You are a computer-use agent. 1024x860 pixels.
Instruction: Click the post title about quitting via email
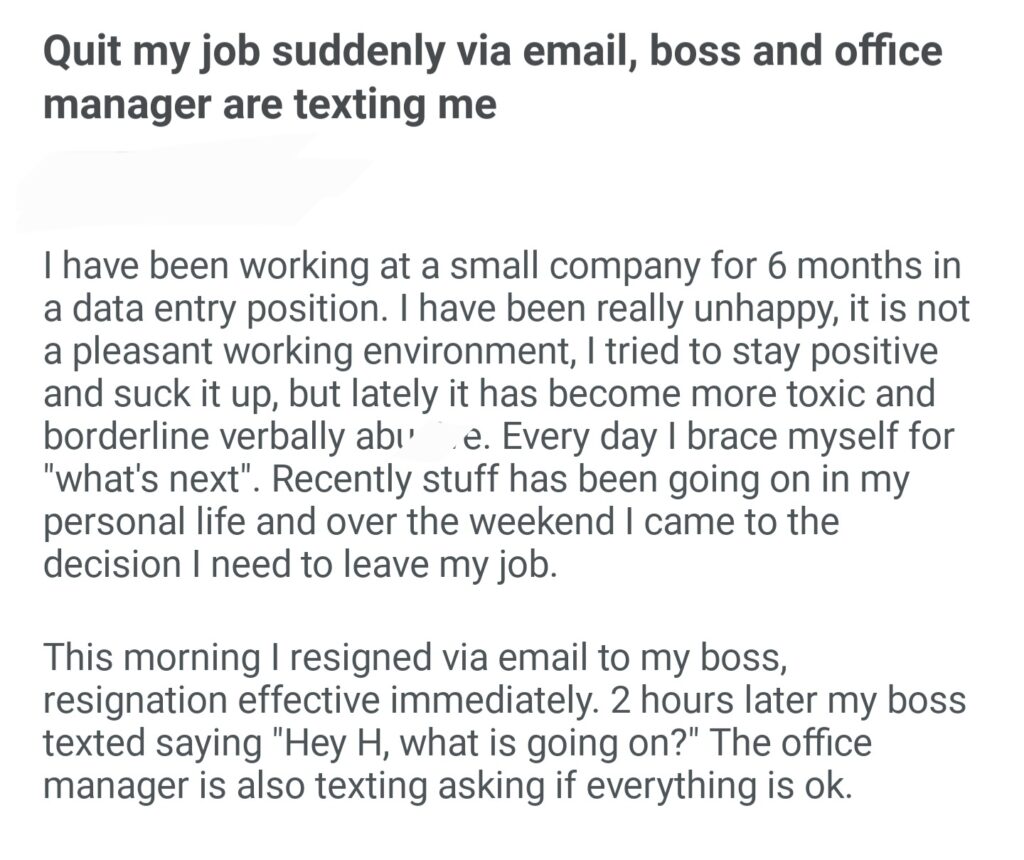click(x=492, y=76)
